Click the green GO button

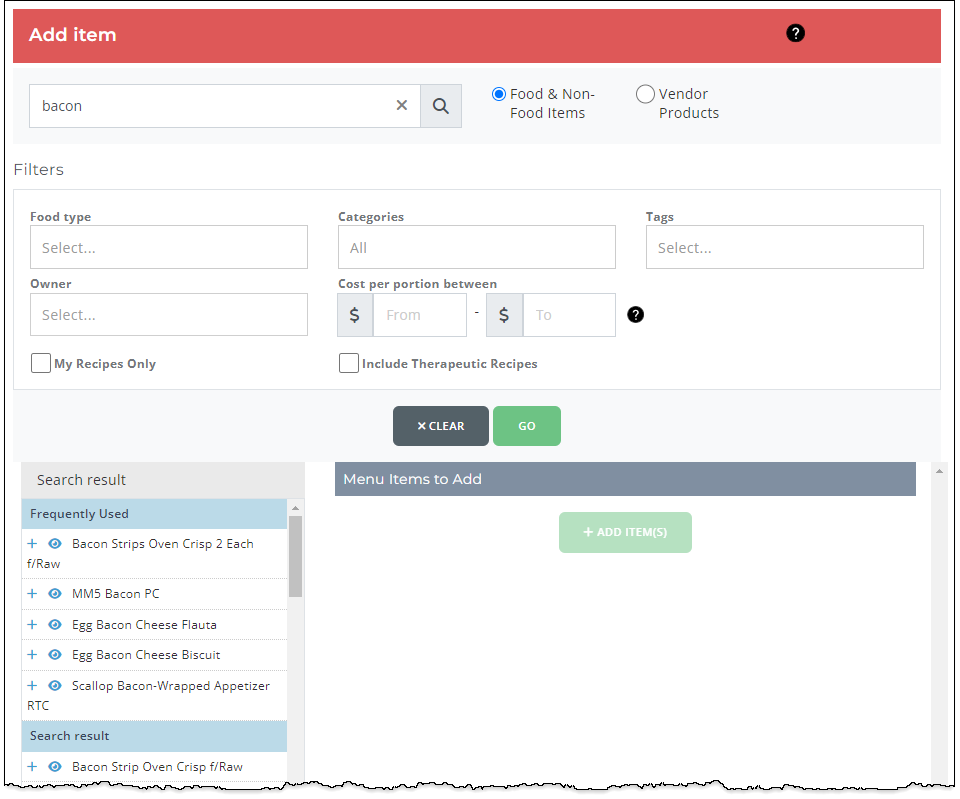coord(526,426)
